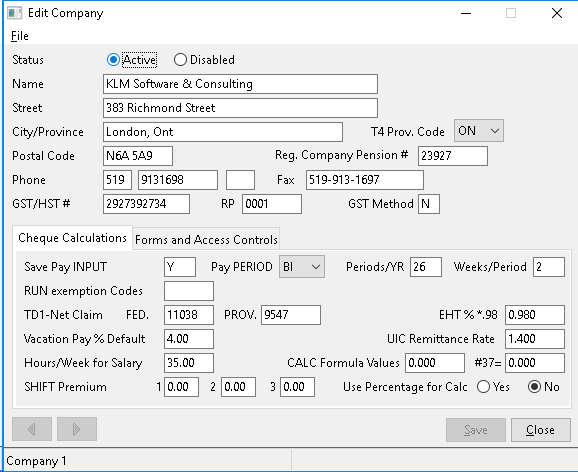
Task: Open the File menu
Action: click(x=20, y=36)
